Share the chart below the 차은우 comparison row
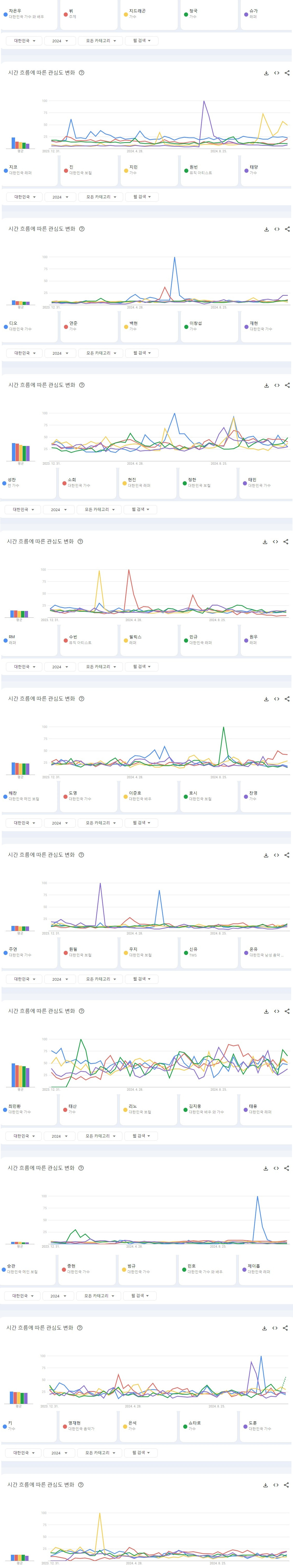This screenshot has width=293, height=1568. click(x=287, y=73)
